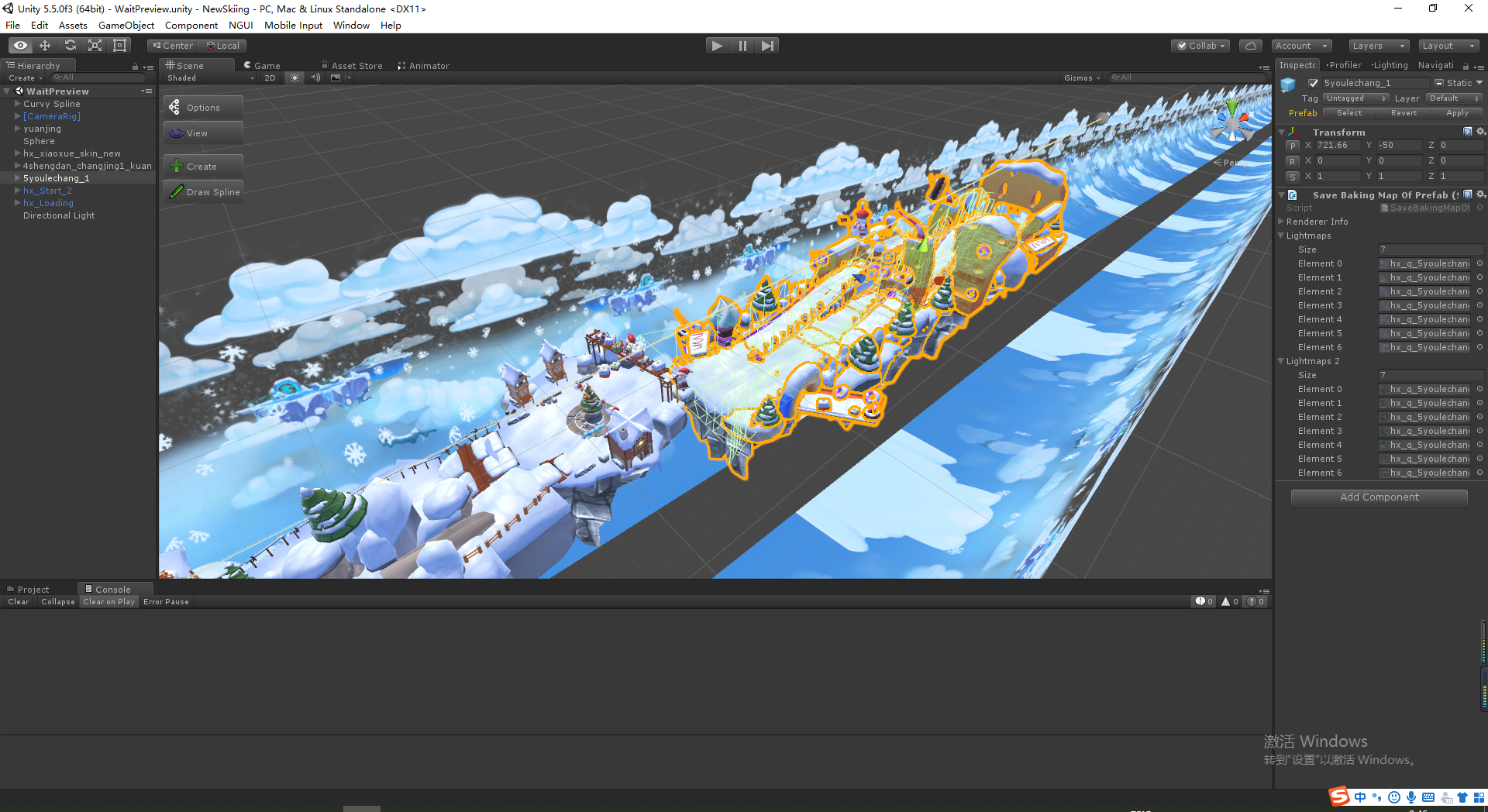The image size is (1488, 812).
Task: Click the Add Component button
Action: pos(1379,497)
